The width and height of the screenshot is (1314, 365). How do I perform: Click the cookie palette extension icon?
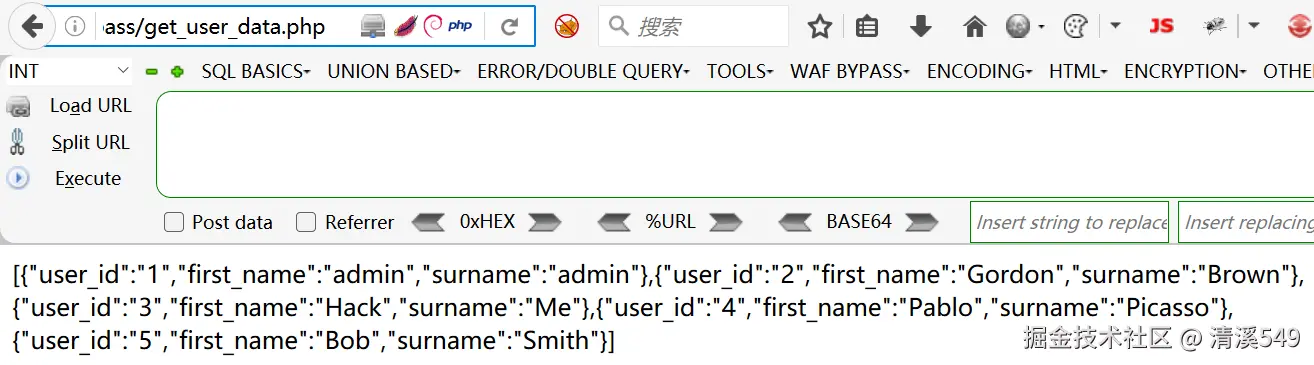coord(1075,27)
